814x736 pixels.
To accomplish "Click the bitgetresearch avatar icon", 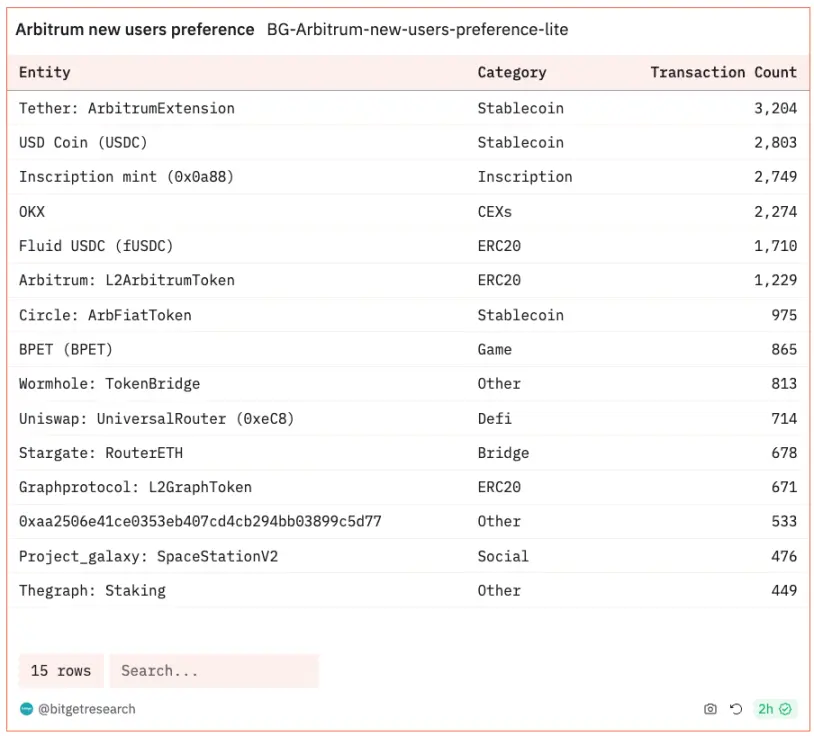I will [26, 709].
